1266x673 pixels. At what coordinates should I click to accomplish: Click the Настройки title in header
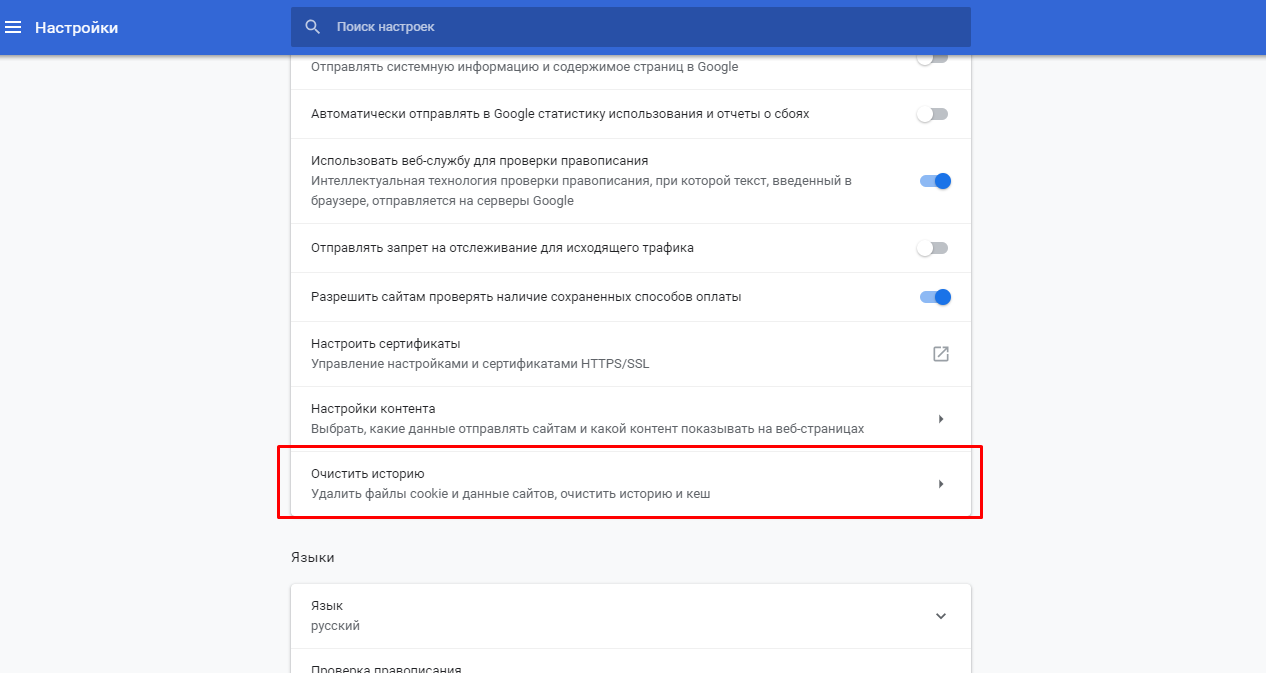pos(76,28)
